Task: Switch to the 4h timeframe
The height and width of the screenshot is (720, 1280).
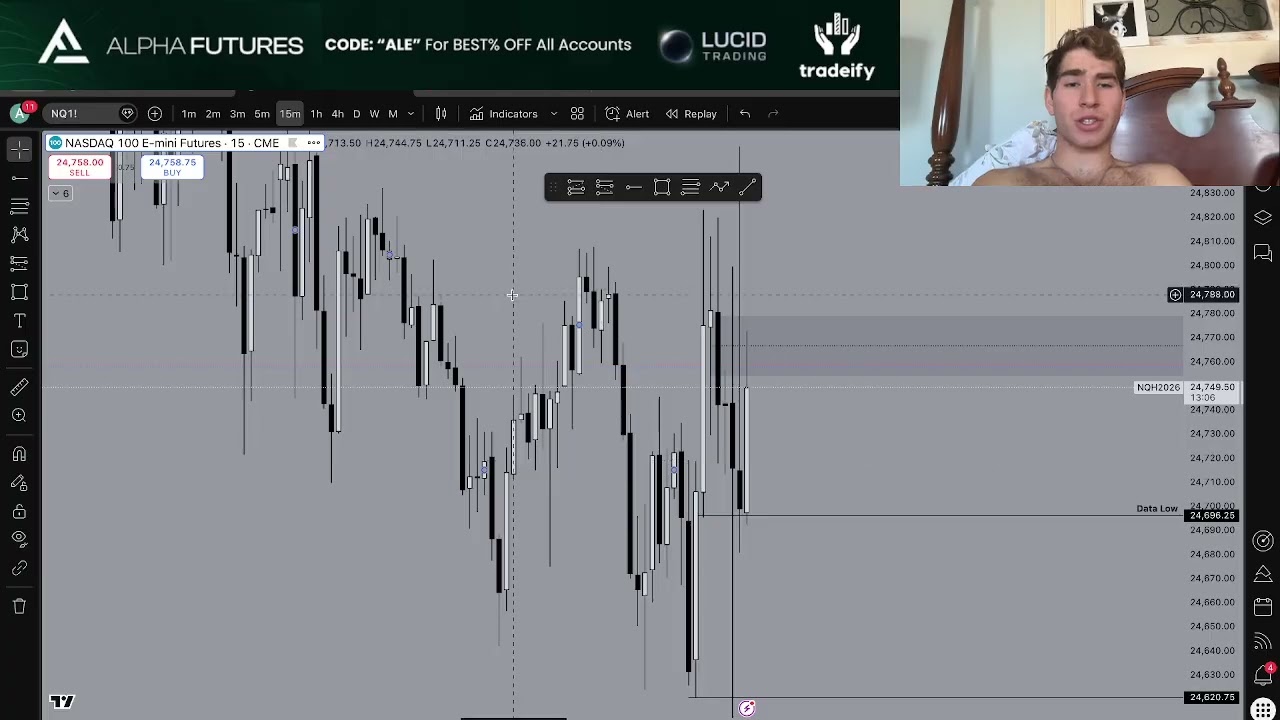Action: click(x=338, y=114)
